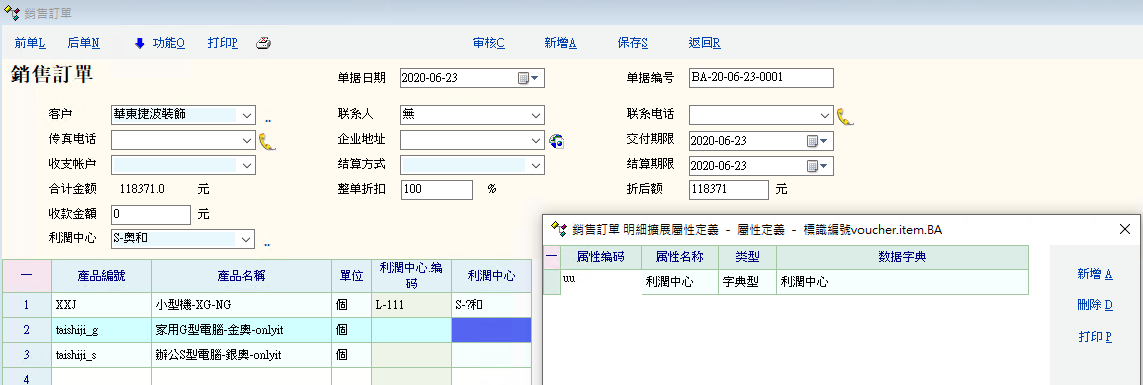Image resolution: width=1143 pixels, height=385 pixels.
Task: Click 打印 P in the attribute dialog
Action: point(1095,337)
